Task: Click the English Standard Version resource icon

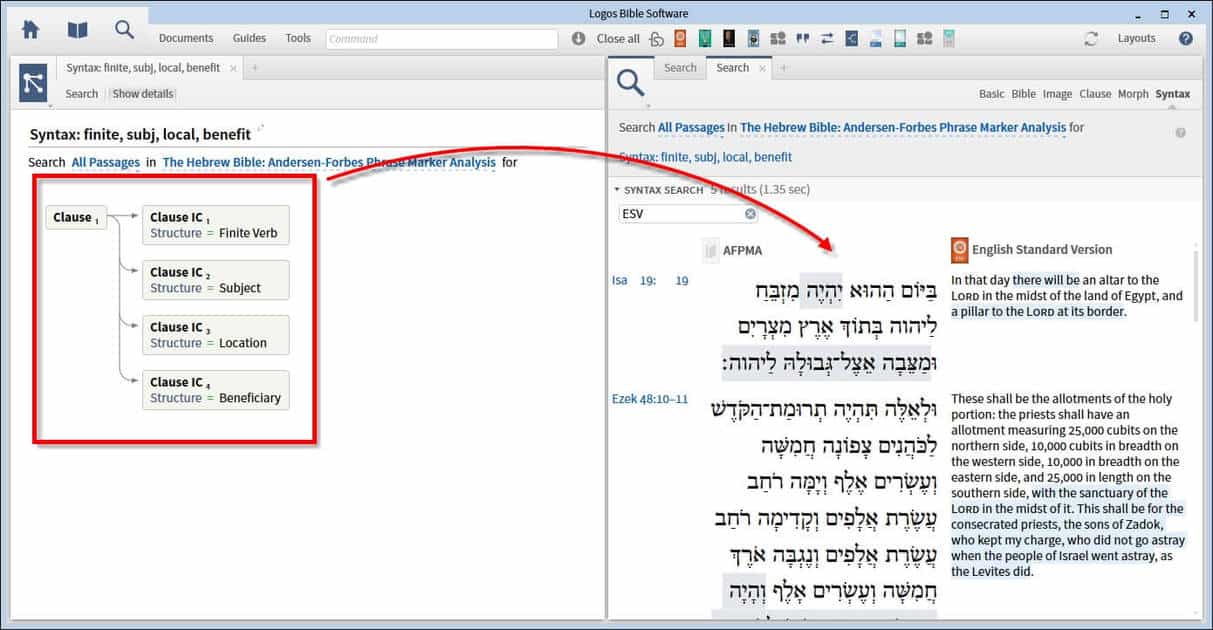Action: (959, 250)
